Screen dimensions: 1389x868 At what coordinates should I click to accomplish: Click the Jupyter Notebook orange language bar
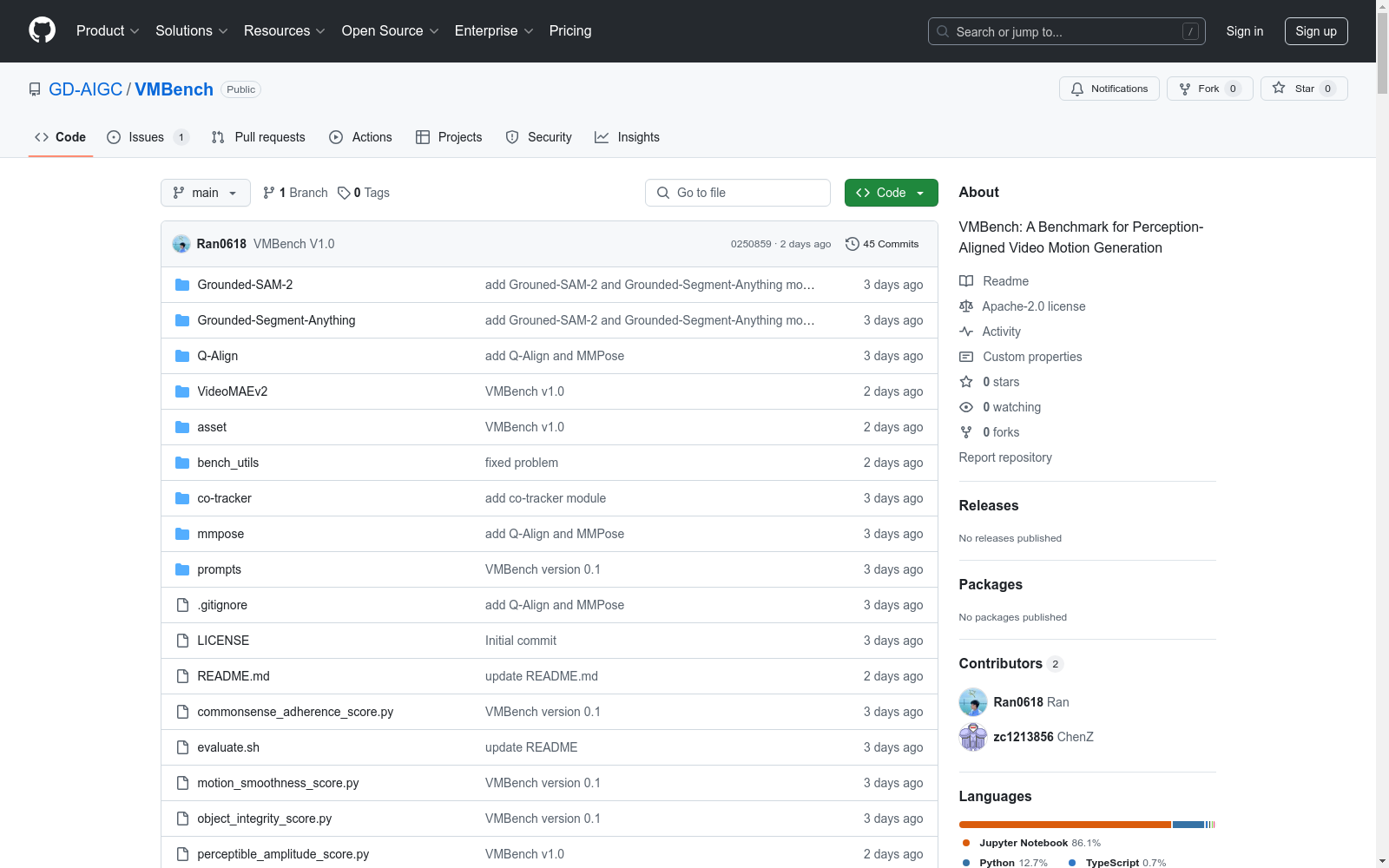[1065, 825]
